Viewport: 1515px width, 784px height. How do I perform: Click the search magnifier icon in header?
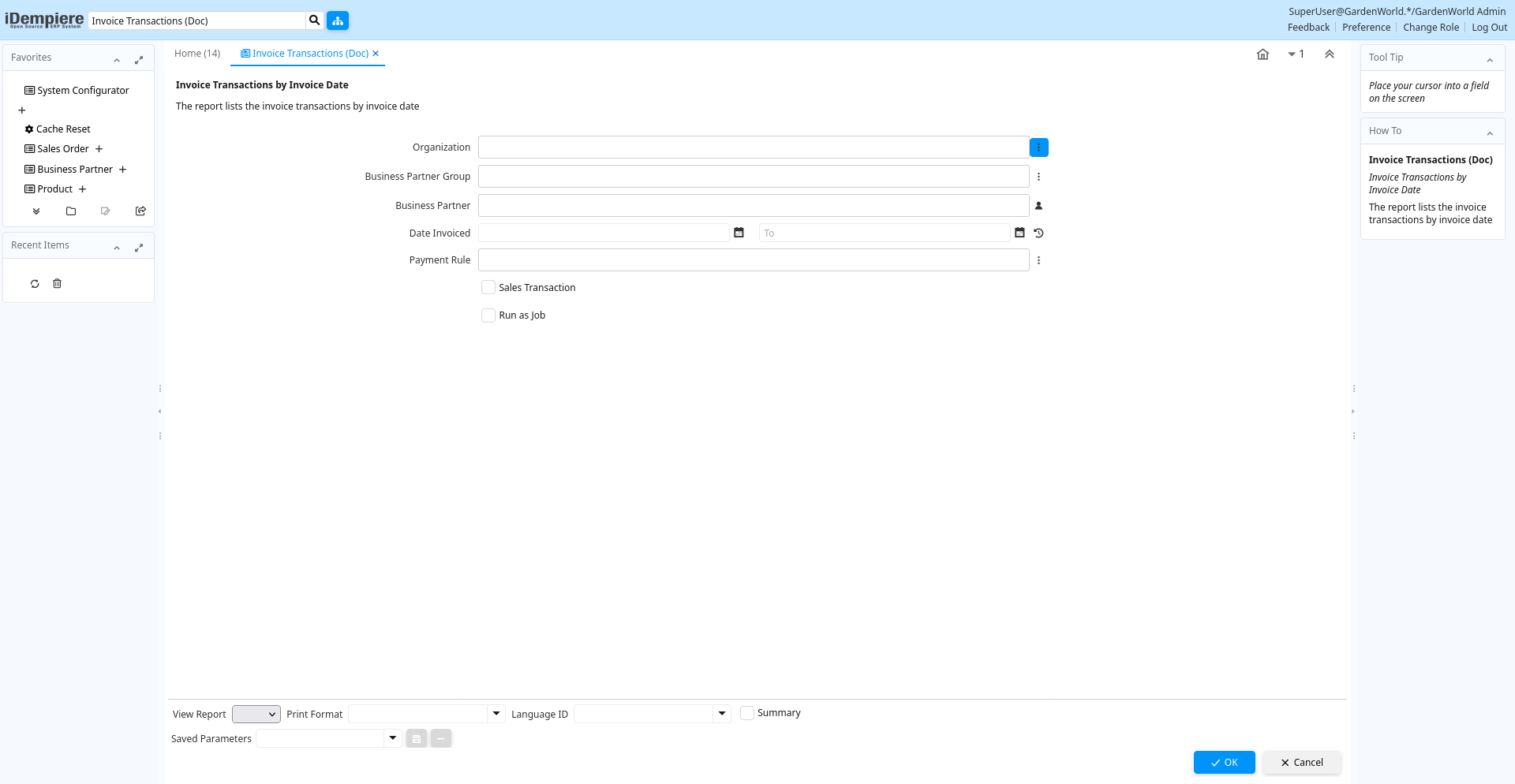[314, 21]
